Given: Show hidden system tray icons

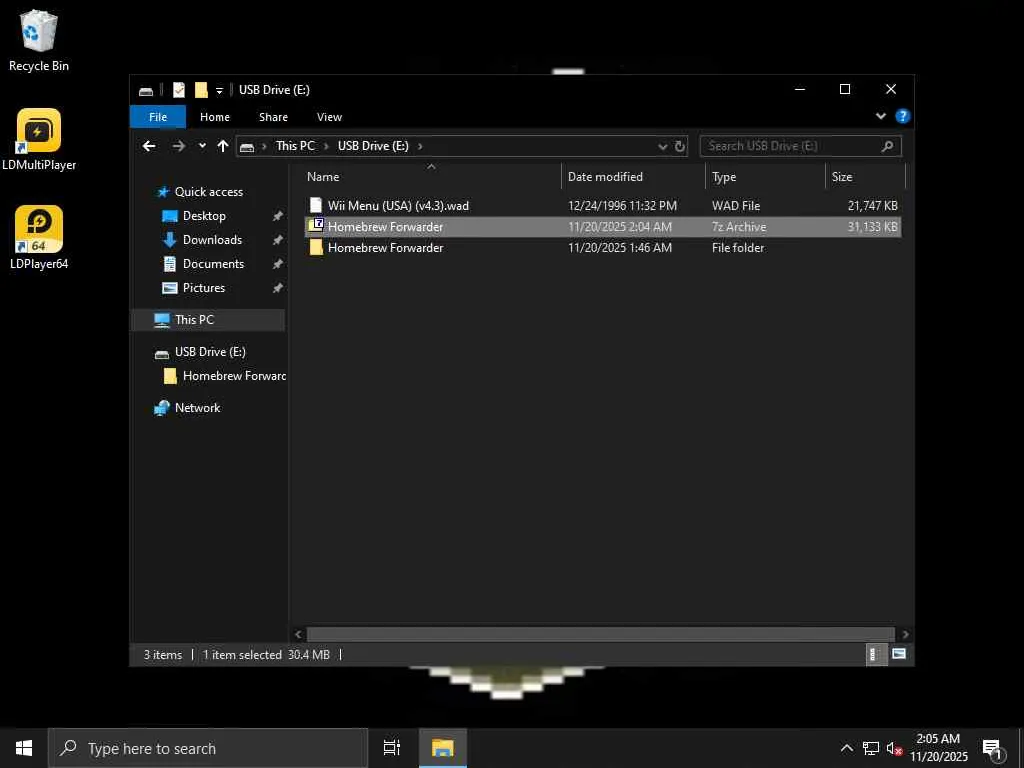Looking at the screenshot, I should pyautogui.click(x=846, y=748).
